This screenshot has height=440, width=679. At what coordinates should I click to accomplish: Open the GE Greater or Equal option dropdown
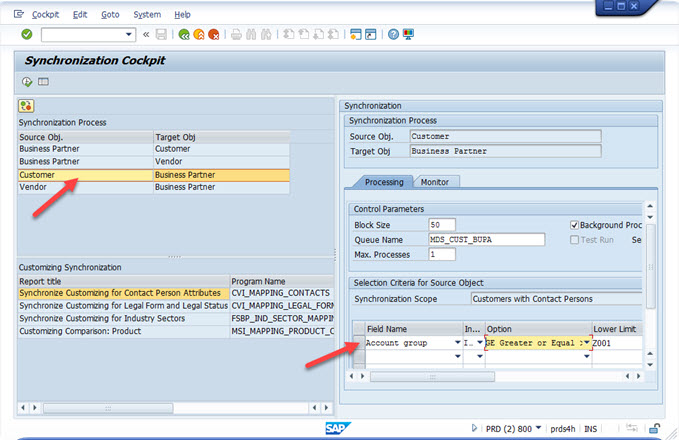[587, 343]
